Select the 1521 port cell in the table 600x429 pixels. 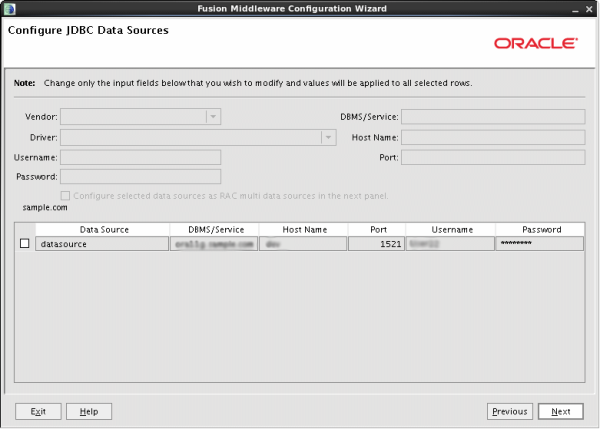click(376, 244)
